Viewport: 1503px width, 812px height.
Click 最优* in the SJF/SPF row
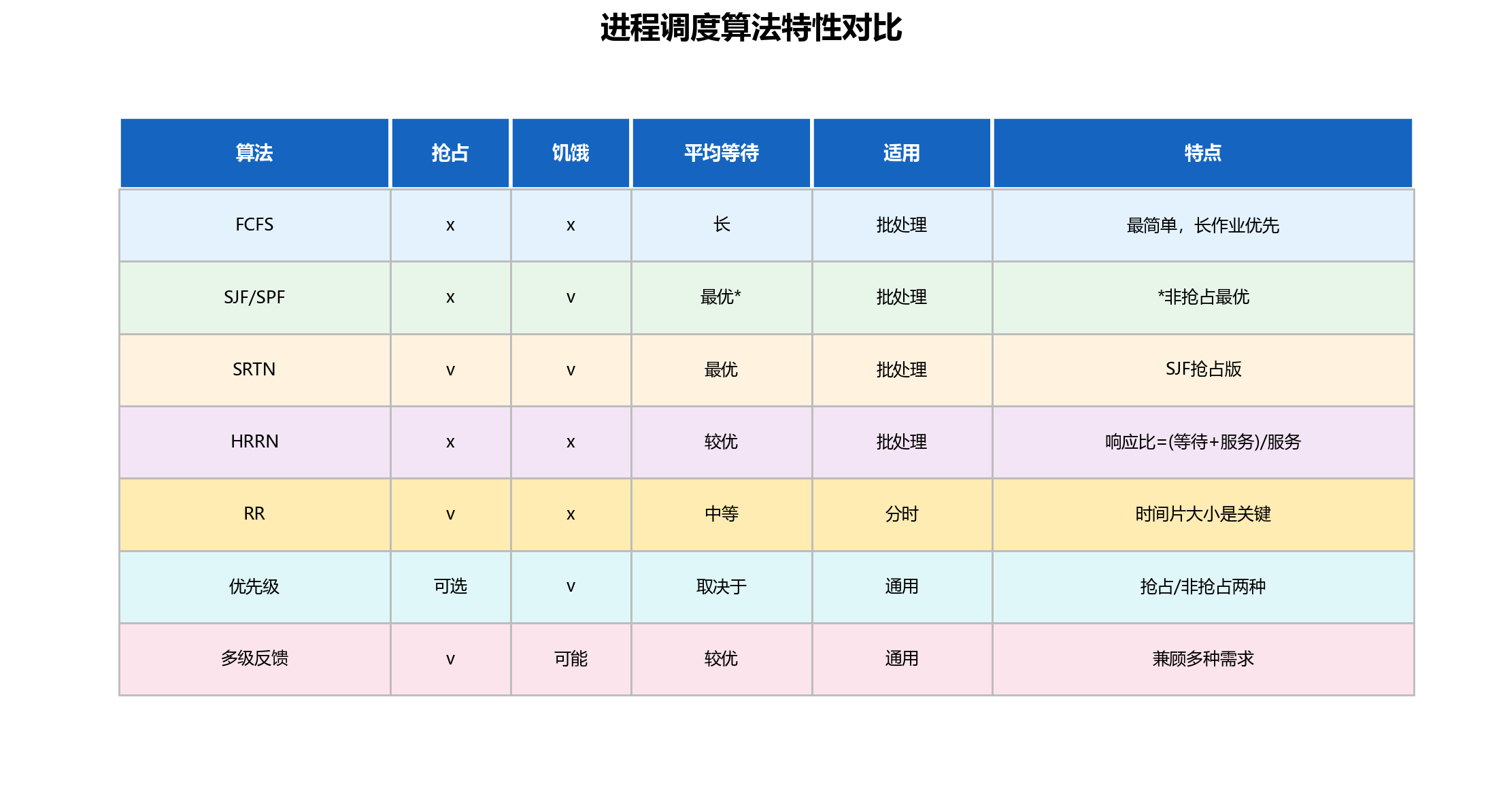[722, 297]
